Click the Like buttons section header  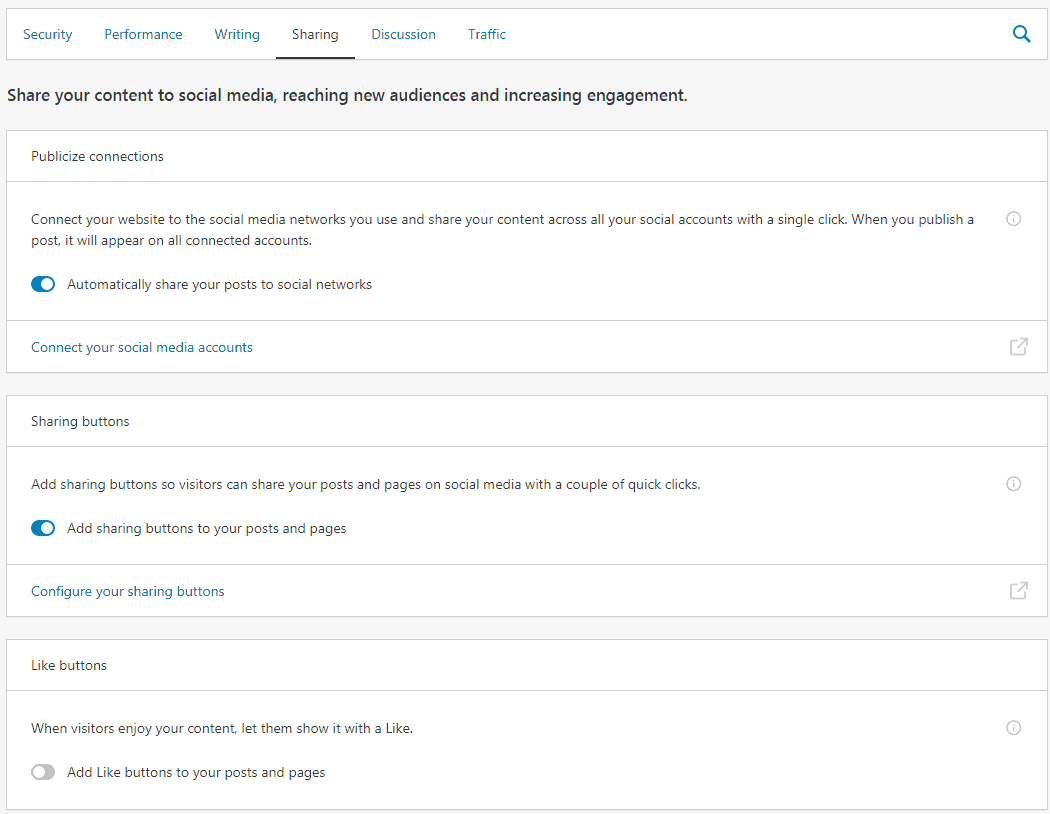[69, 665]
